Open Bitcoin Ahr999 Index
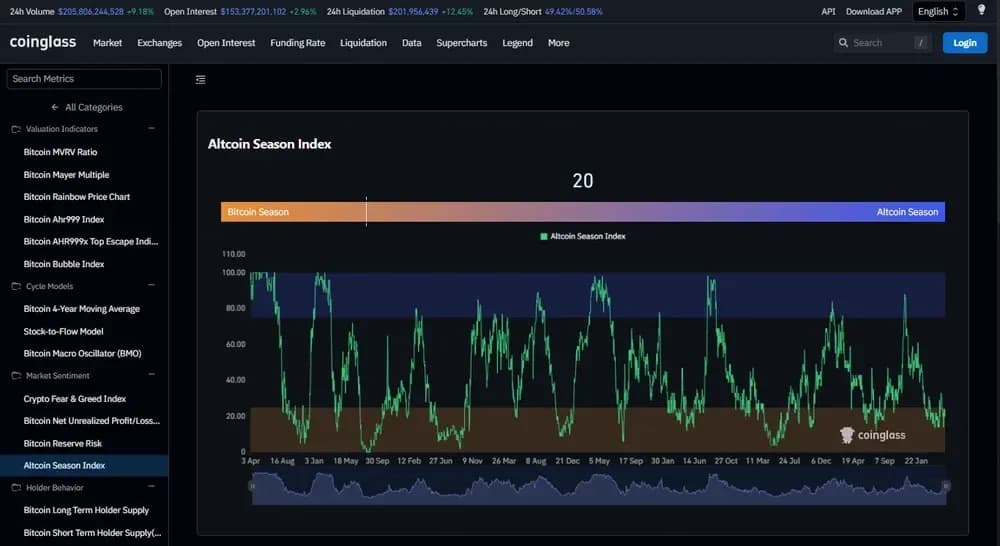Screen dimensions: 1000x546 [x=64, y=219]
